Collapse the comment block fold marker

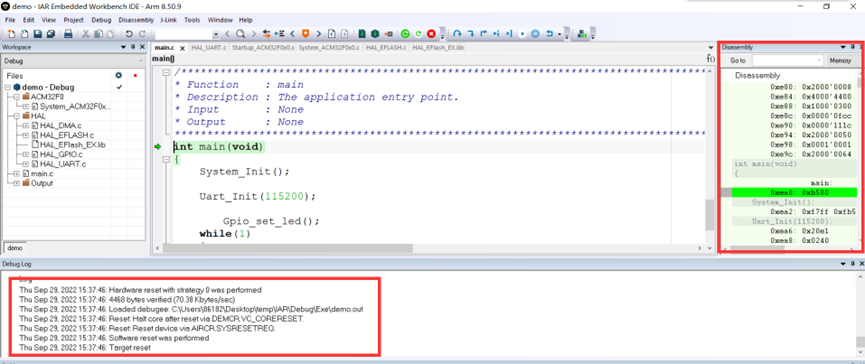[x=166, y=72]
